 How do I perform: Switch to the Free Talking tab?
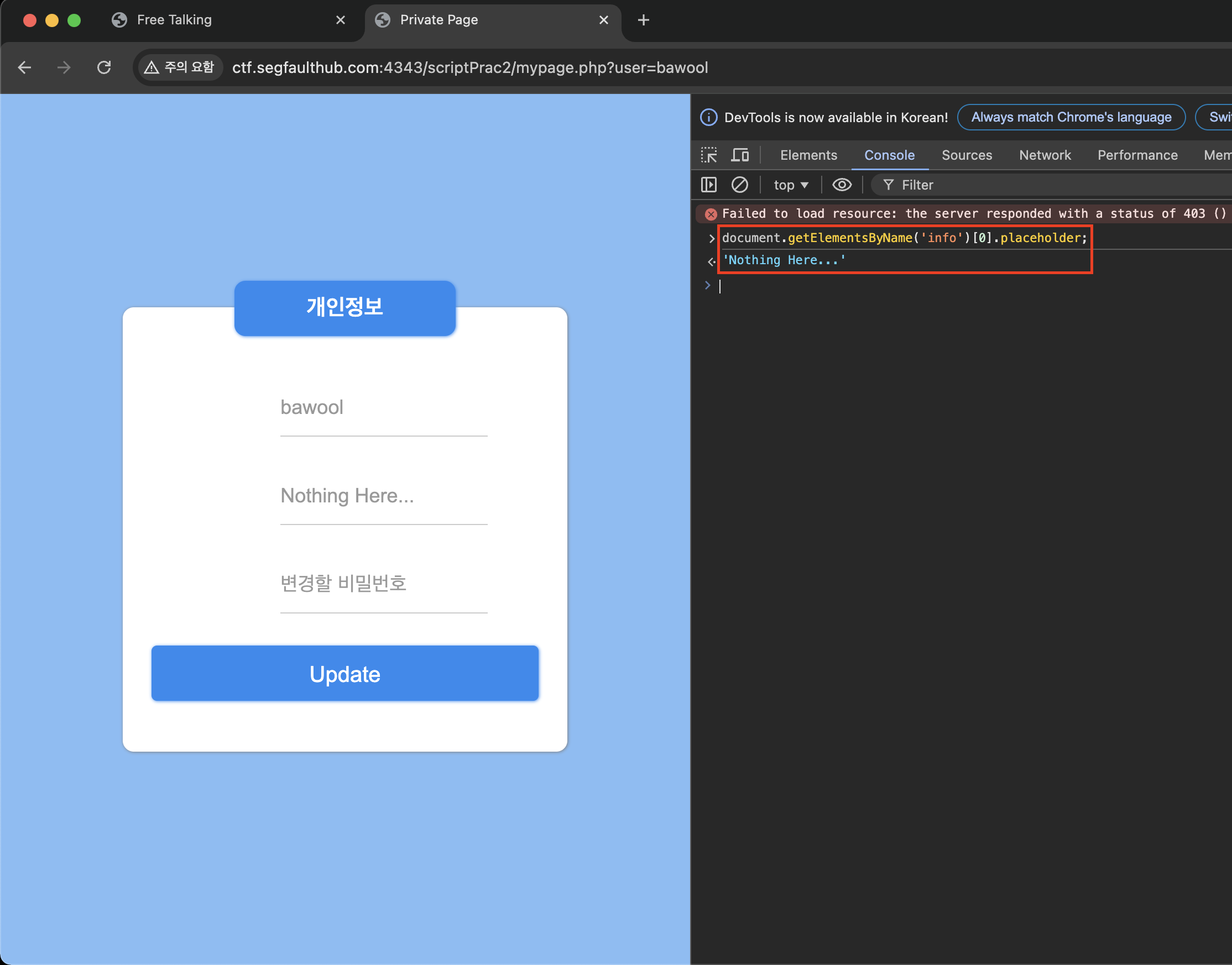(x=174, y=20)
